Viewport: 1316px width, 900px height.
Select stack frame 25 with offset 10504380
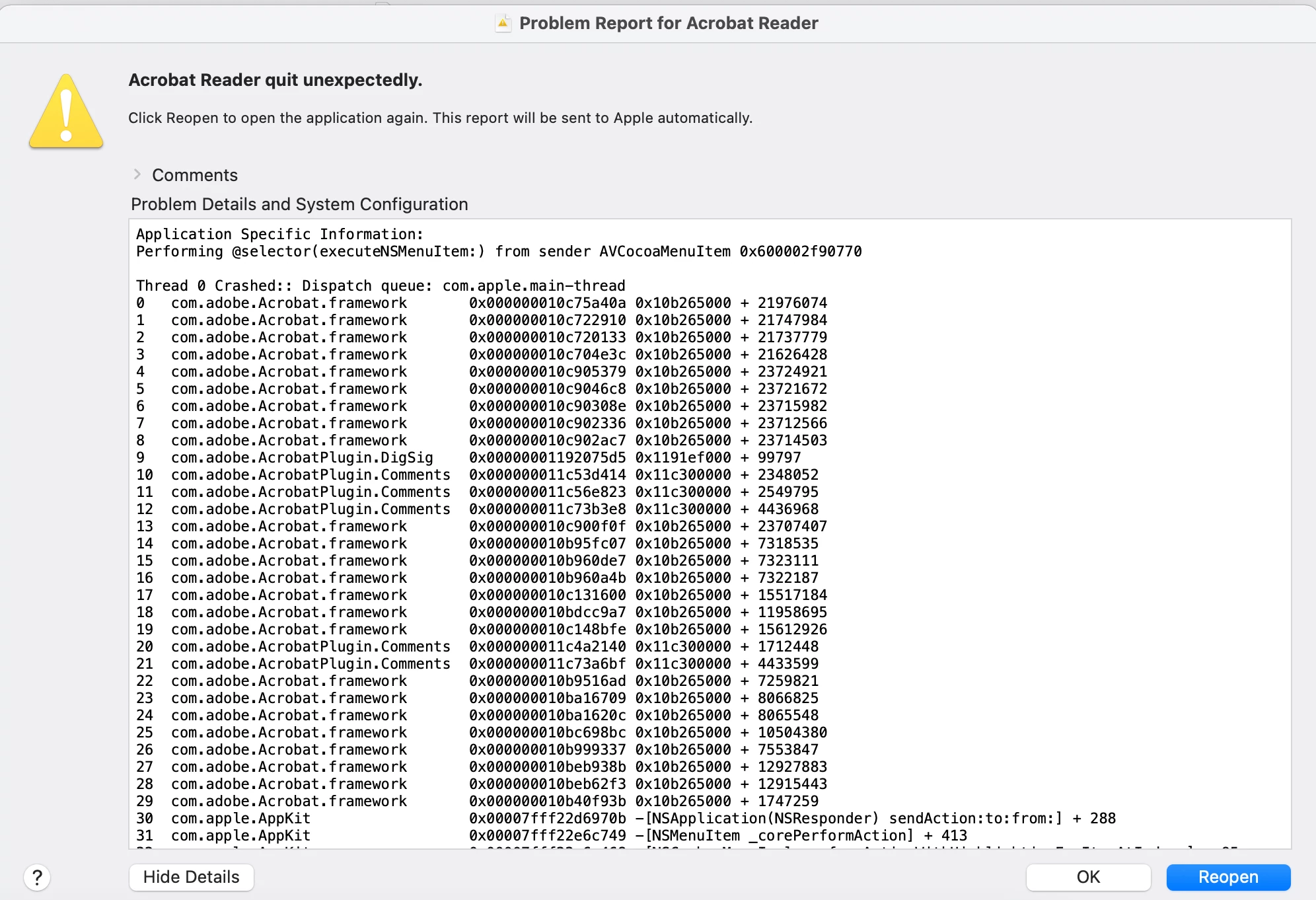click(x=482, y=732)
